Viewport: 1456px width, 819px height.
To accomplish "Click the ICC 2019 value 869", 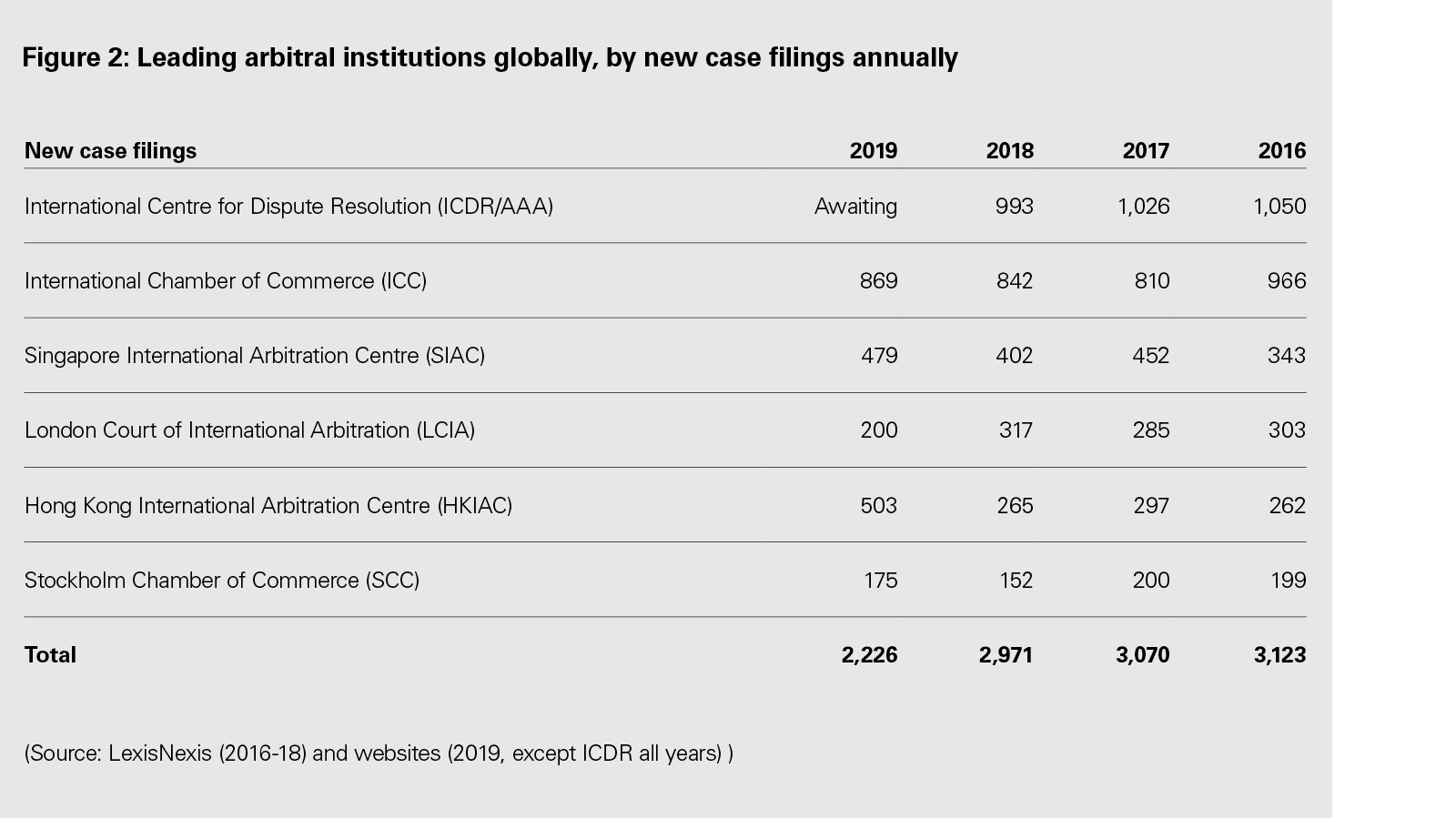I will pos(878,281).
